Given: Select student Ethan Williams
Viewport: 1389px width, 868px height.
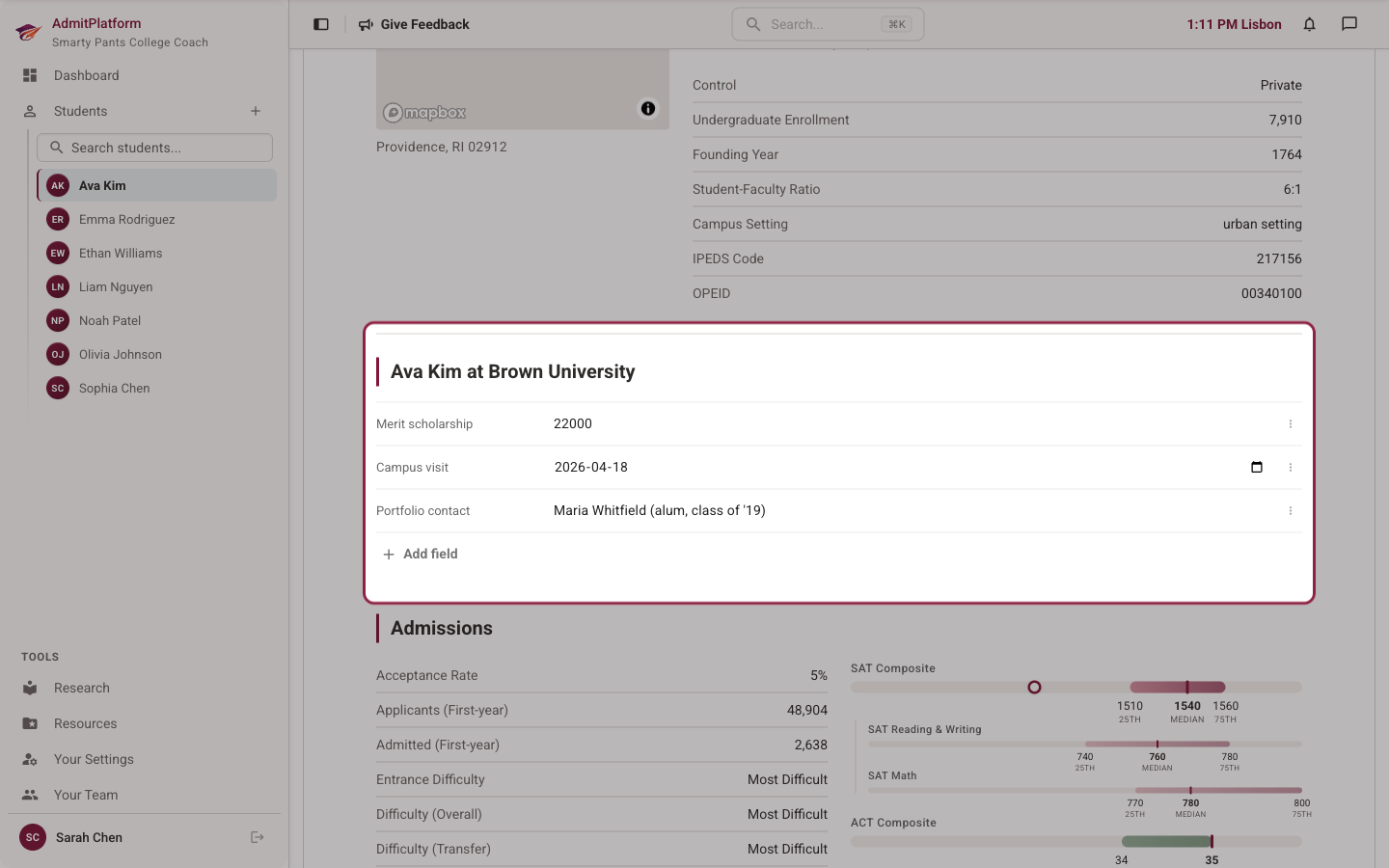Looking at the screenshot, I should click(x=157, y=253).
